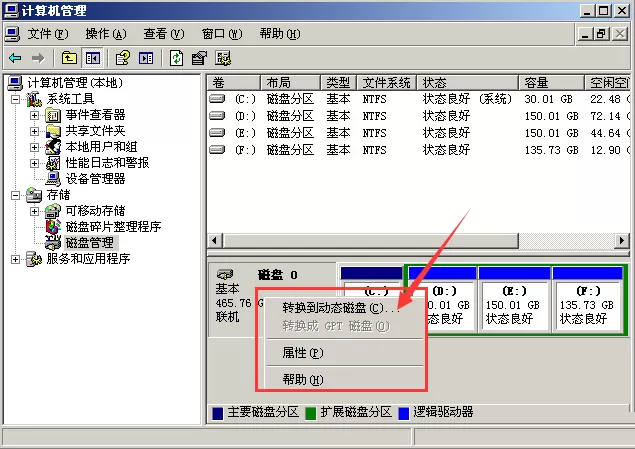635x449 pixels.
Task: Open the Action (操作) menu
Action: pyautogui.click(x=106, y=34)
